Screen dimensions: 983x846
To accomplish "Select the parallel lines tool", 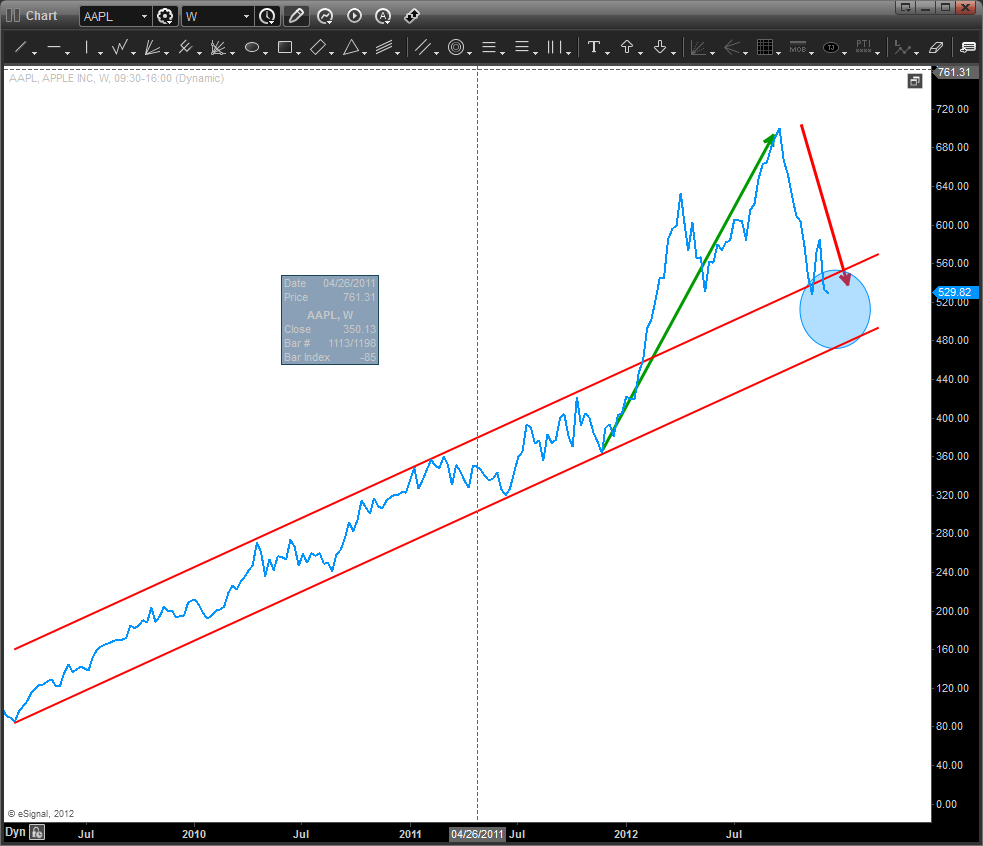I will click(423, 47).
